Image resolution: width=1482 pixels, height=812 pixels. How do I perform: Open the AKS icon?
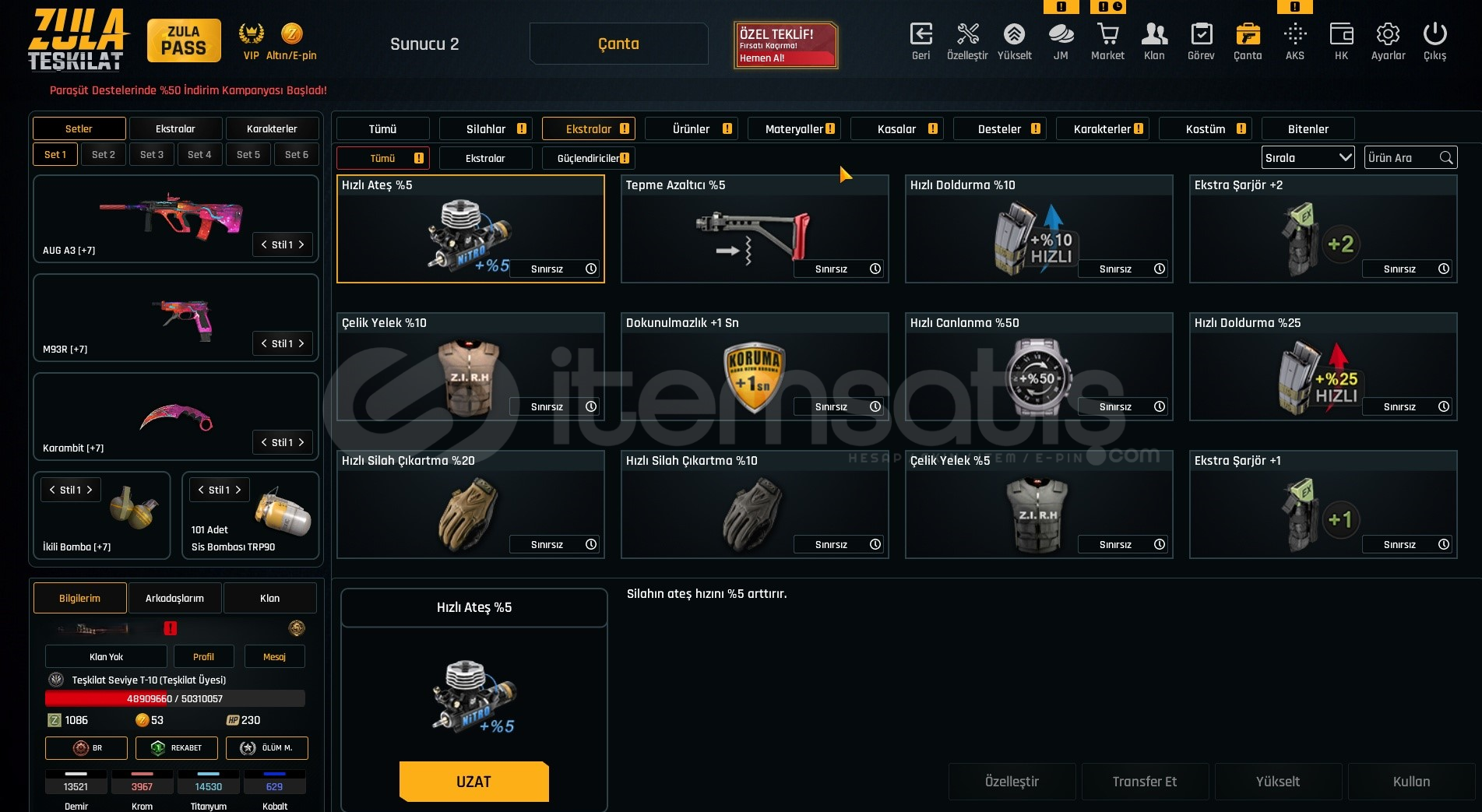coord(1294,34)
